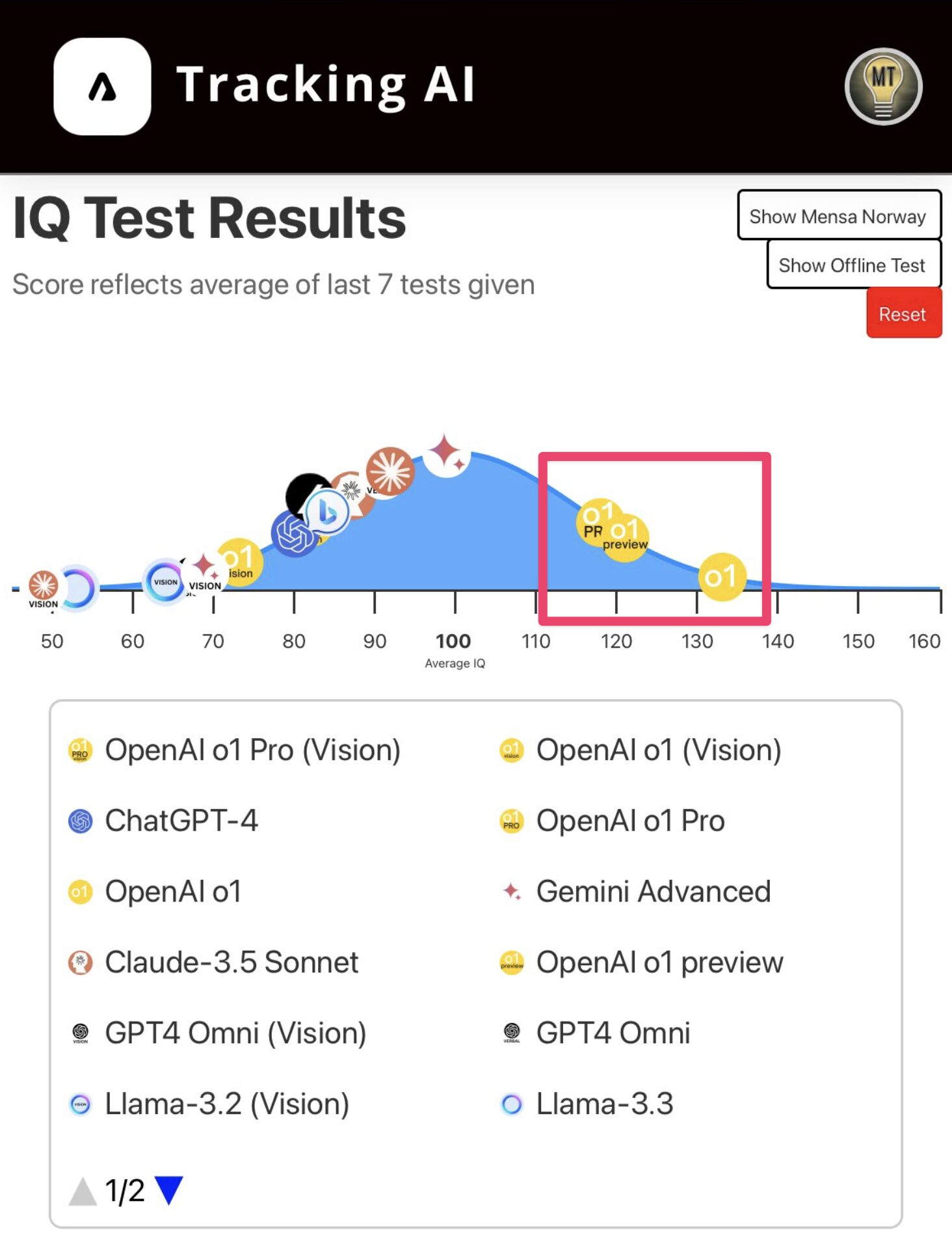The width and height of the screenshot is (952, 1250).
Task: Go to previous legend page arrow
Action: tap(83, 1191)
